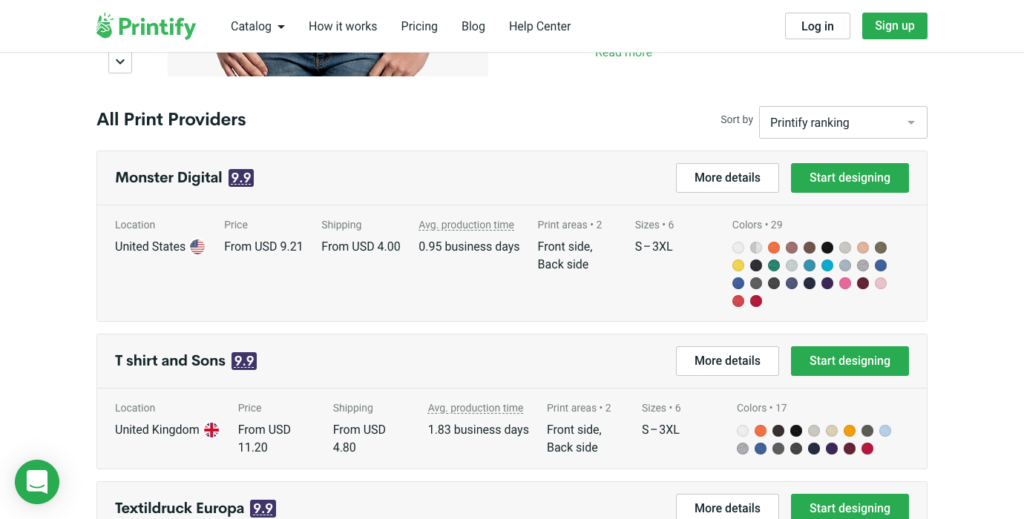Click Monster Digital's 9.9 rating badge

point(241,178)
